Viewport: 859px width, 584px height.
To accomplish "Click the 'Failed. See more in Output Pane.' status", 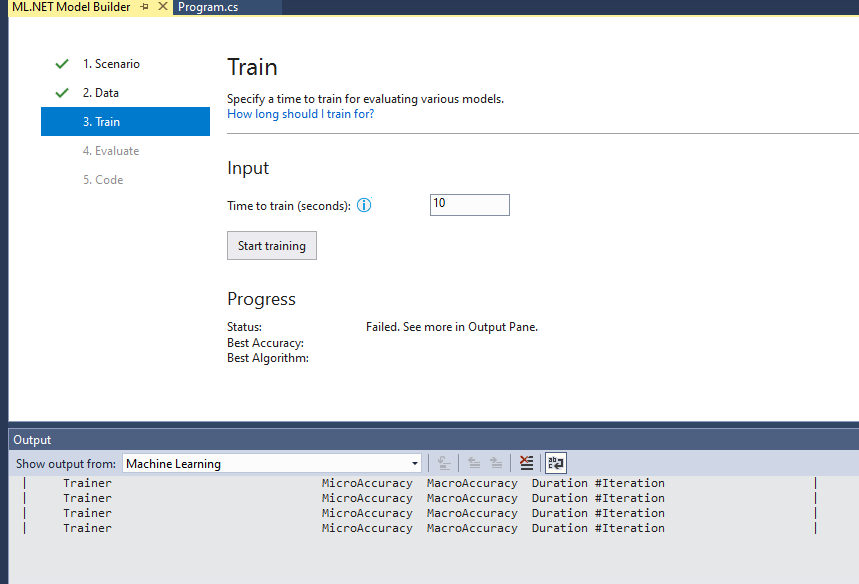I will [452, 327].
